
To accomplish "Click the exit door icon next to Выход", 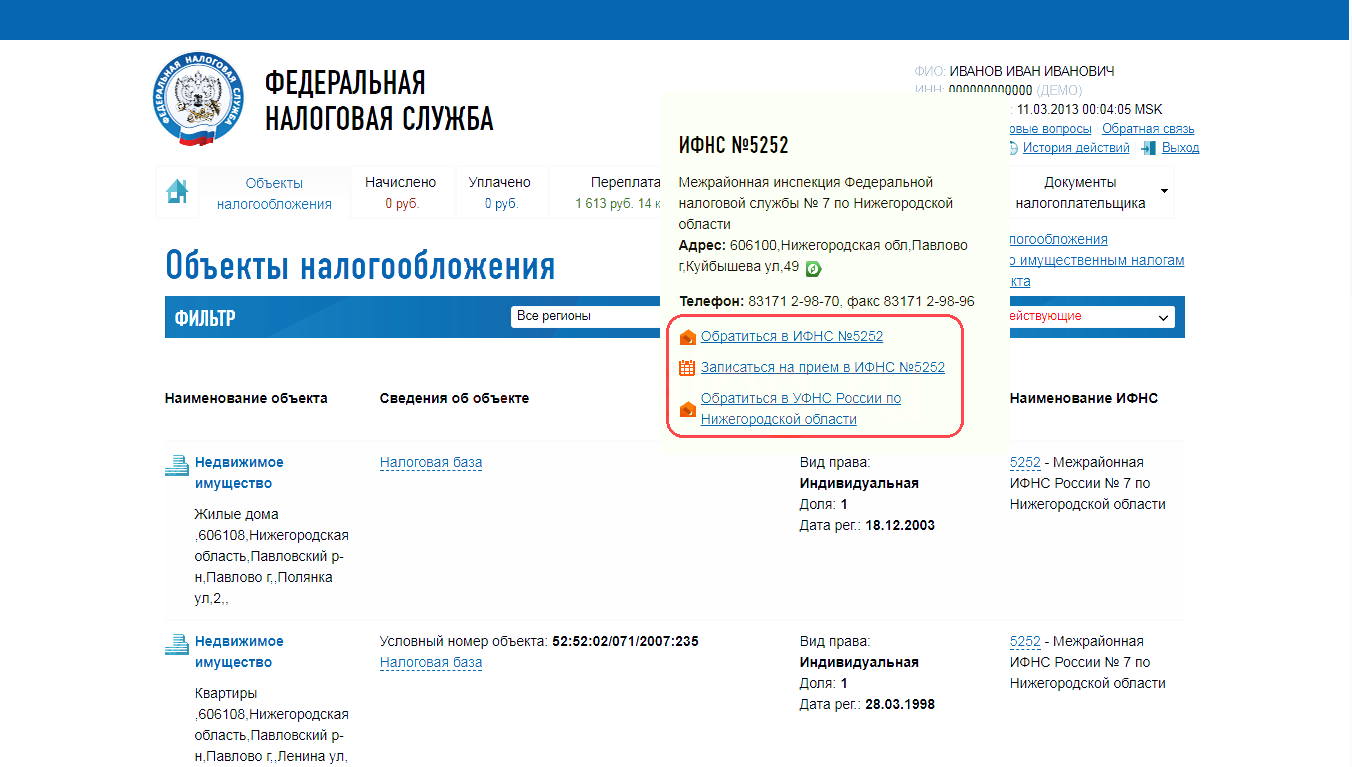I will 1148,148.
